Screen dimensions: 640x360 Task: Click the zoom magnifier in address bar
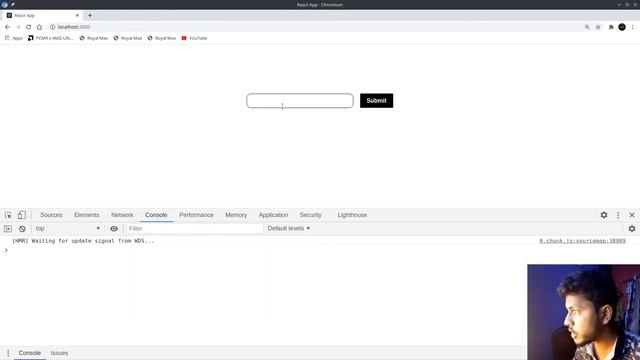tap(587, 27)
